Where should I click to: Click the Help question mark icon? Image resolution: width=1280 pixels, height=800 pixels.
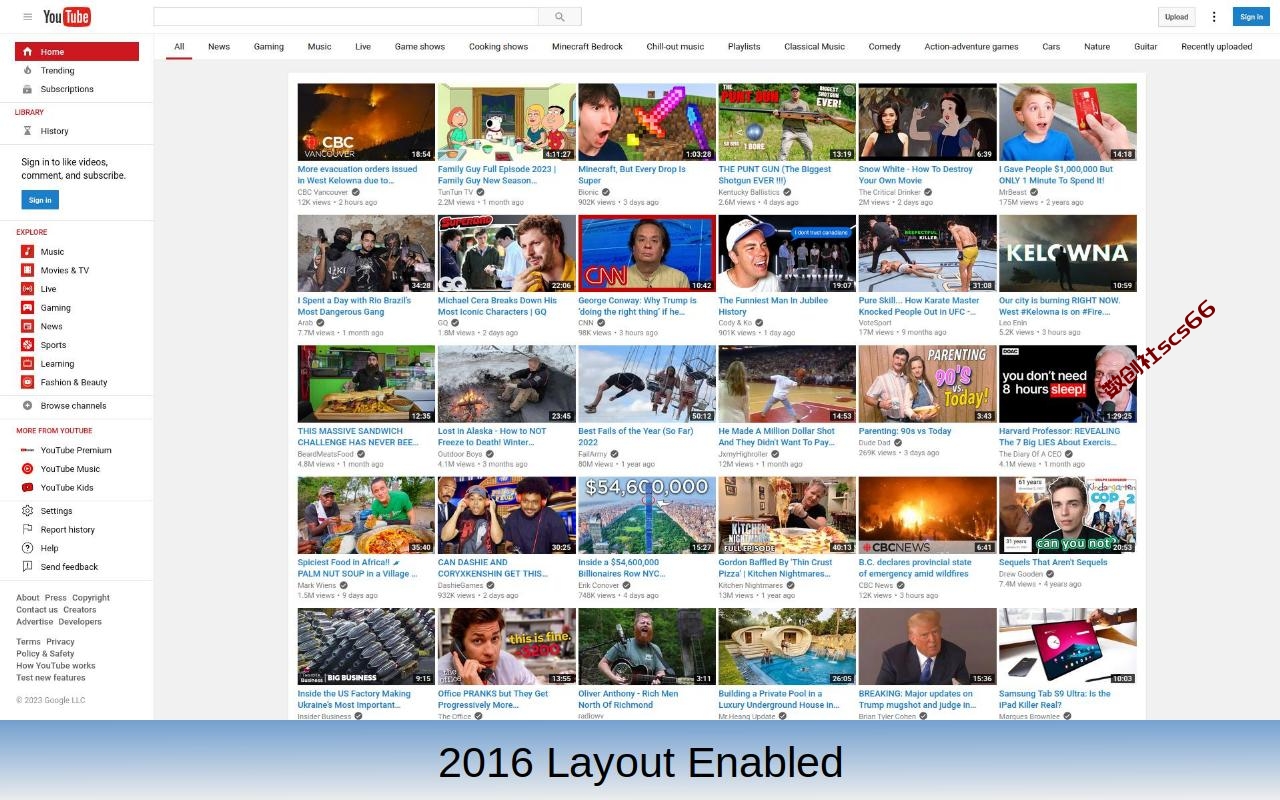click(28, 548)
